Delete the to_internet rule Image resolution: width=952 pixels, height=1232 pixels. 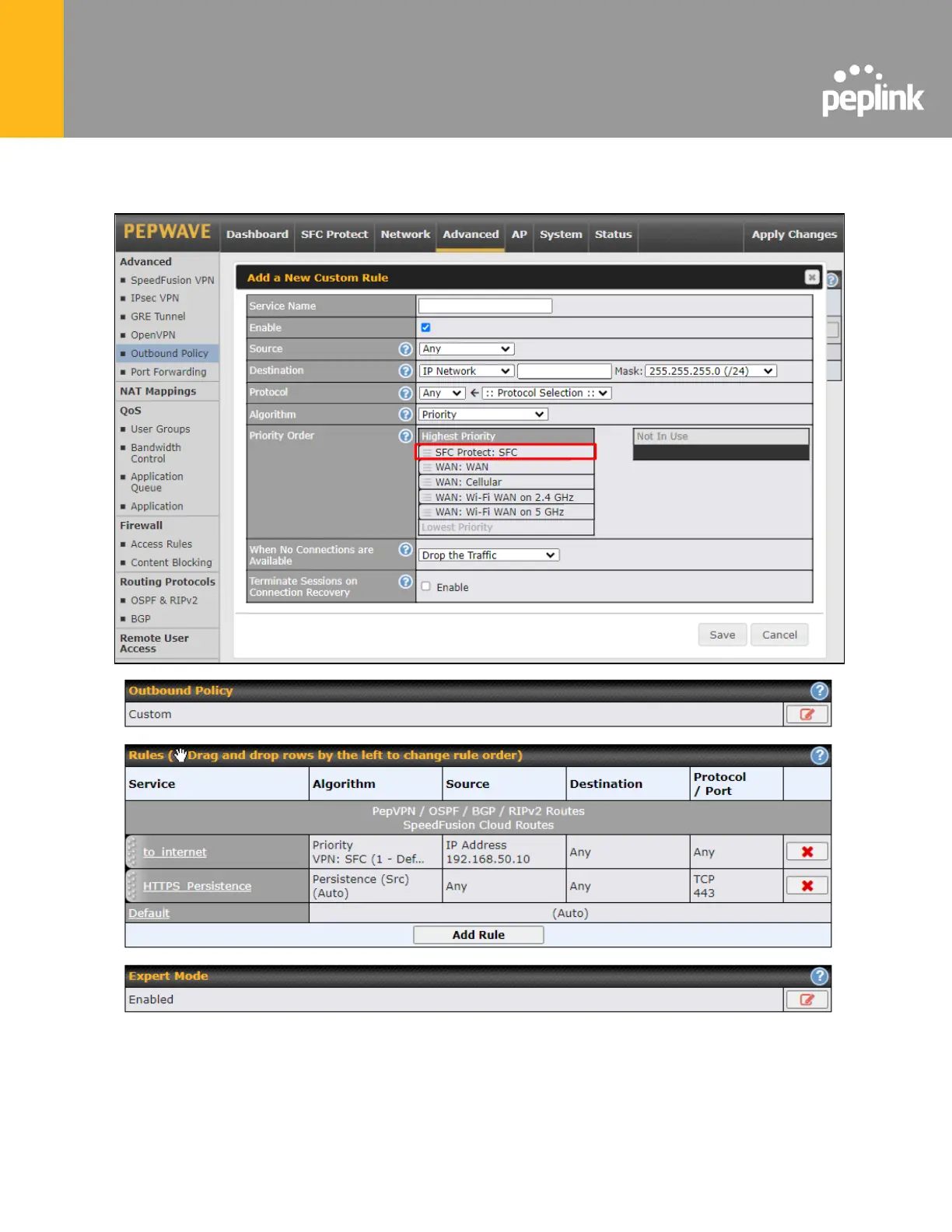click(807, 852)
